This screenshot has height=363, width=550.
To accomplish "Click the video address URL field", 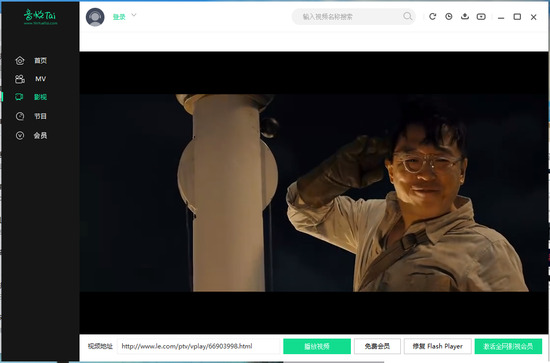I will (199, 346).
